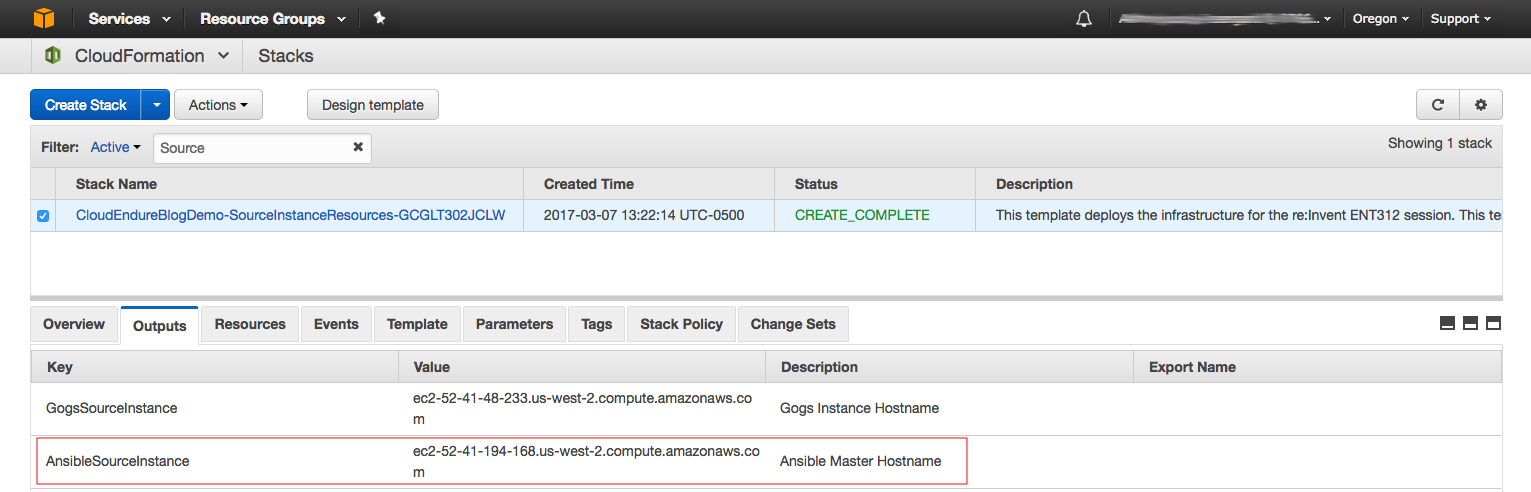Split the detail pane layout

tap(1470, 323)
